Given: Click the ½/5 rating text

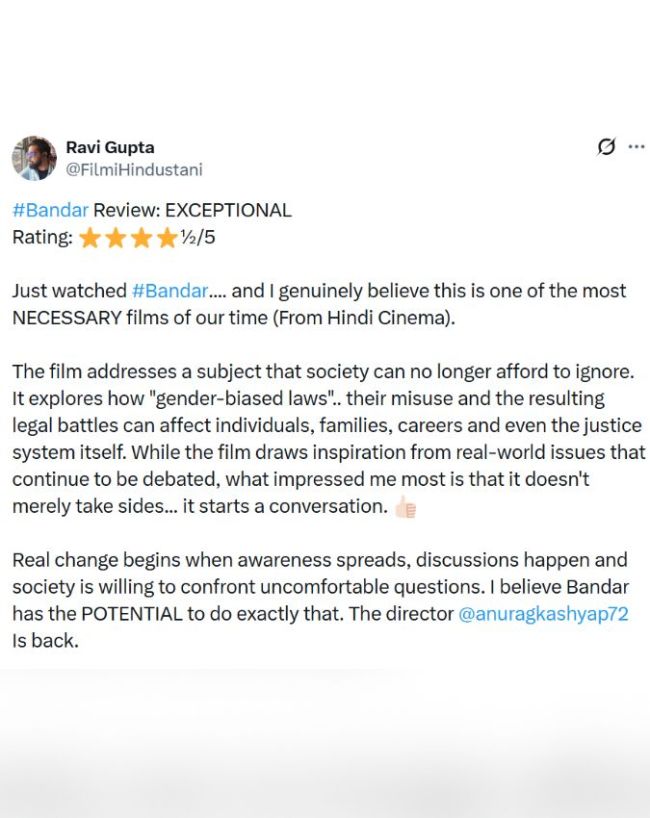Looking at the screenshot, I should coord(198,237).
